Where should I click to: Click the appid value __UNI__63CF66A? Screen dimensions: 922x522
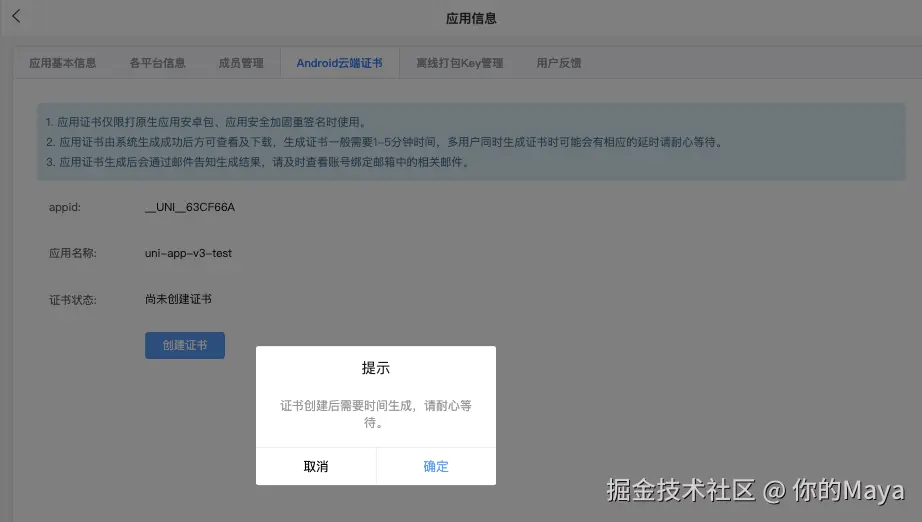[x=190, y=208]
